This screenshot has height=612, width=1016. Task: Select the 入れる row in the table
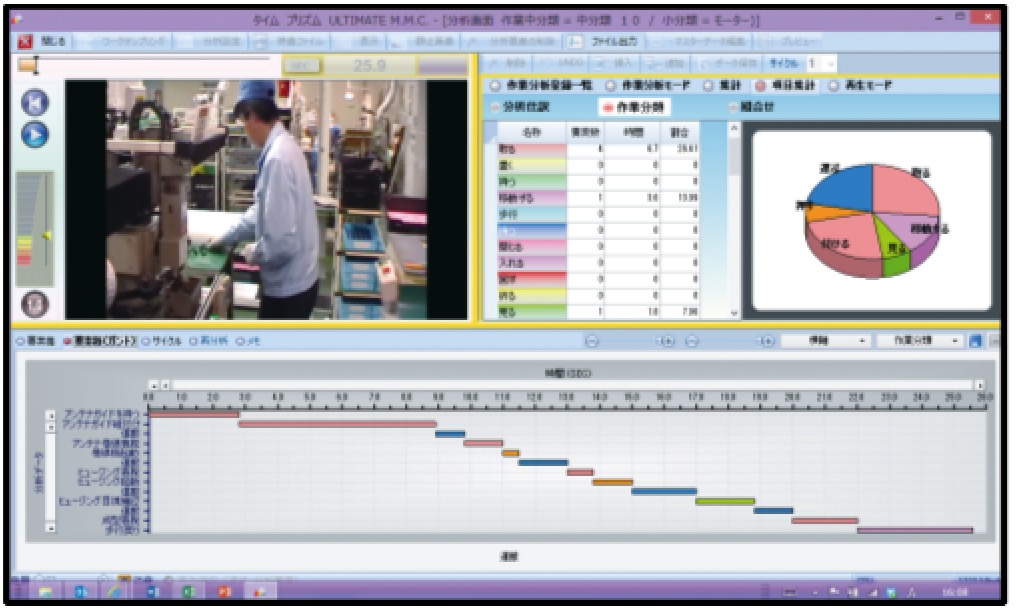(x=597, y=264)
